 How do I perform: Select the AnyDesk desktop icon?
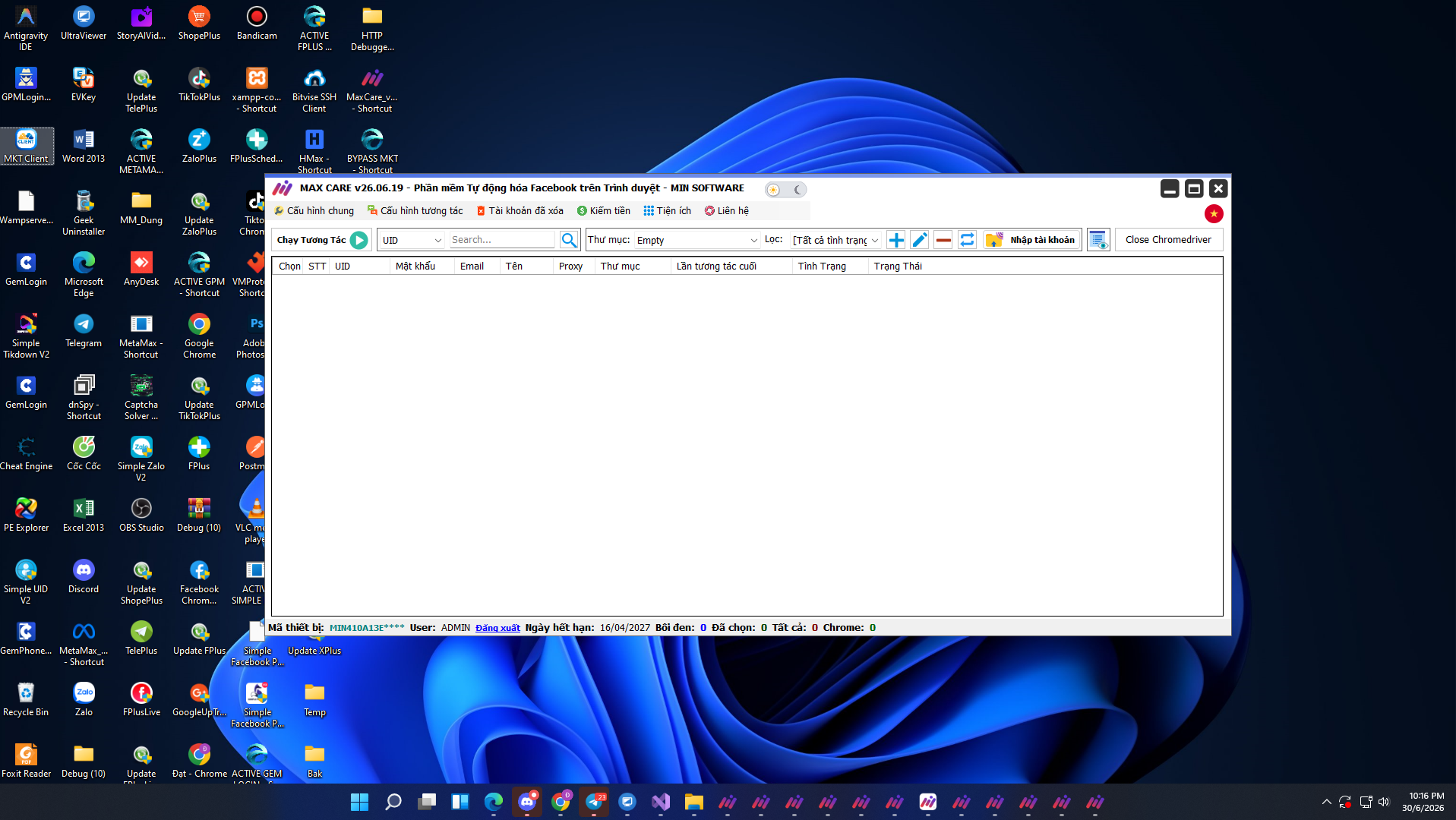coord(141,269)
